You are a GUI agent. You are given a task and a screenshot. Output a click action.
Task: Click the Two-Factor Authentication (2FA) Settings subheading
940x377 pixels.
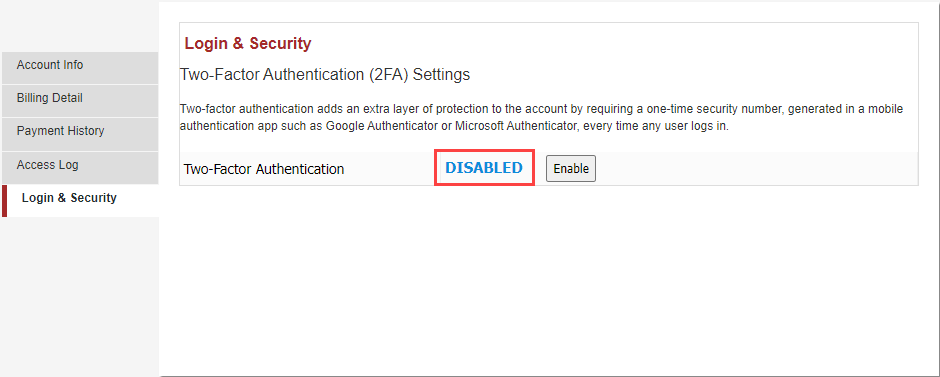[x=325, y=75]
